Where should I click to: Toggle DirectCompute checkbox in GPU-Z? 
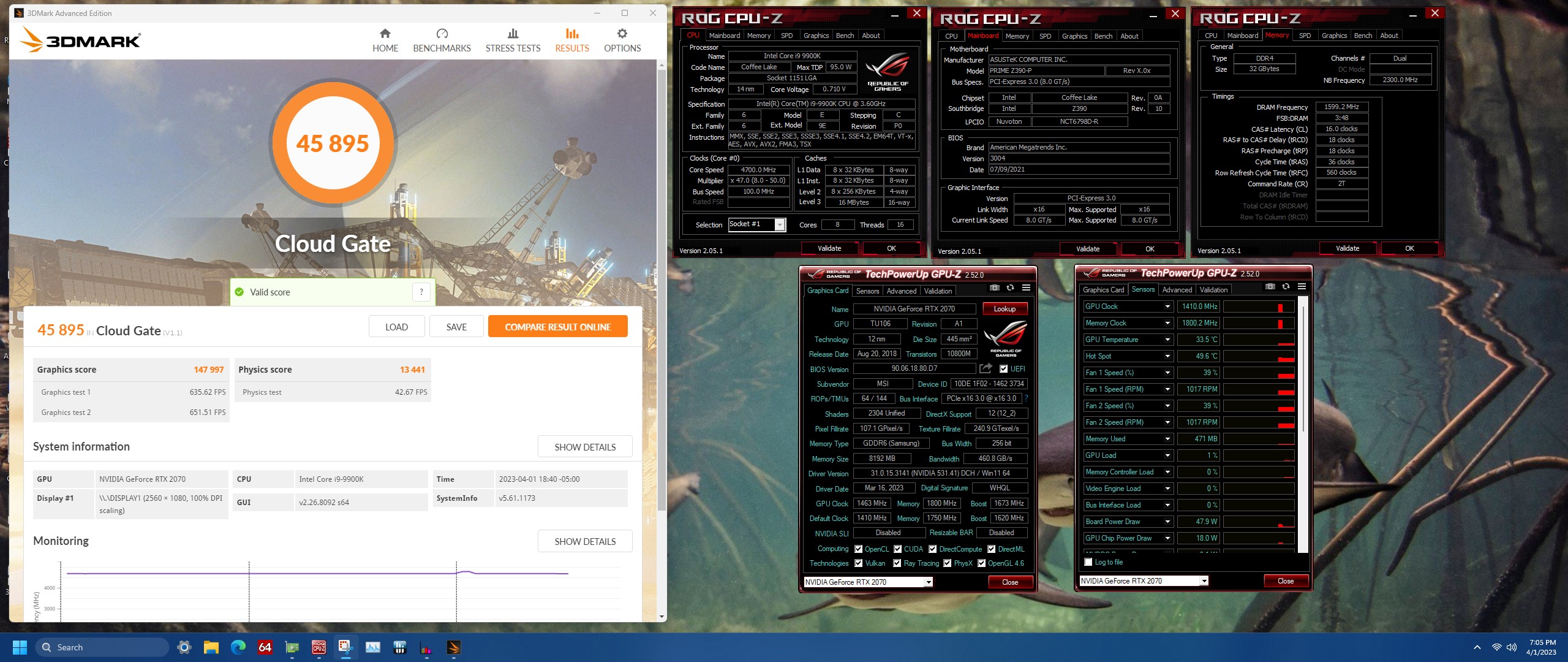(932, 549)
